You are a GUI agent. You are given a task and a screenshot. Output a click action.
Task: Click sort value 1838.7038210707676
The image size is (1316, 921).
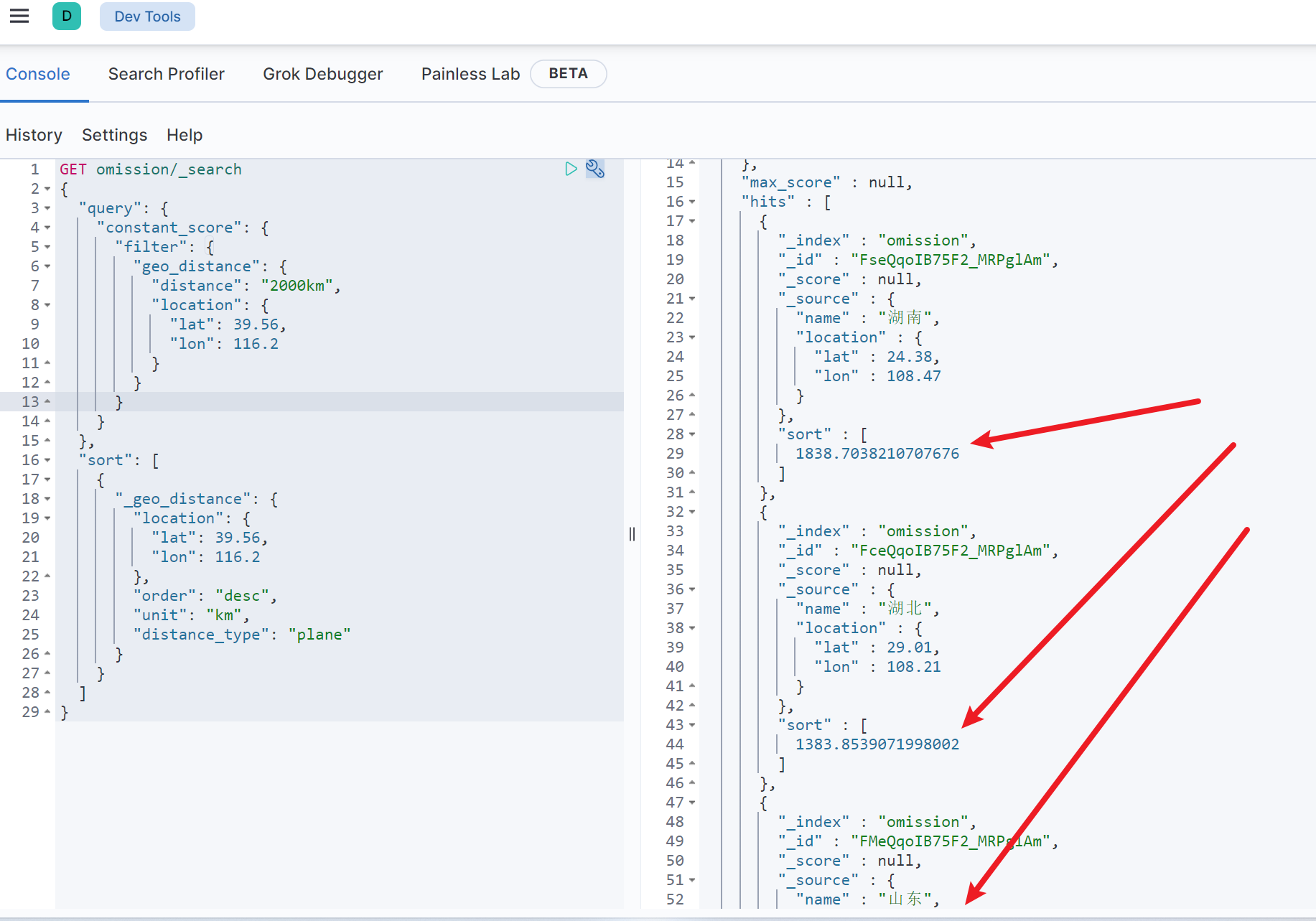[x=877, y=454]
